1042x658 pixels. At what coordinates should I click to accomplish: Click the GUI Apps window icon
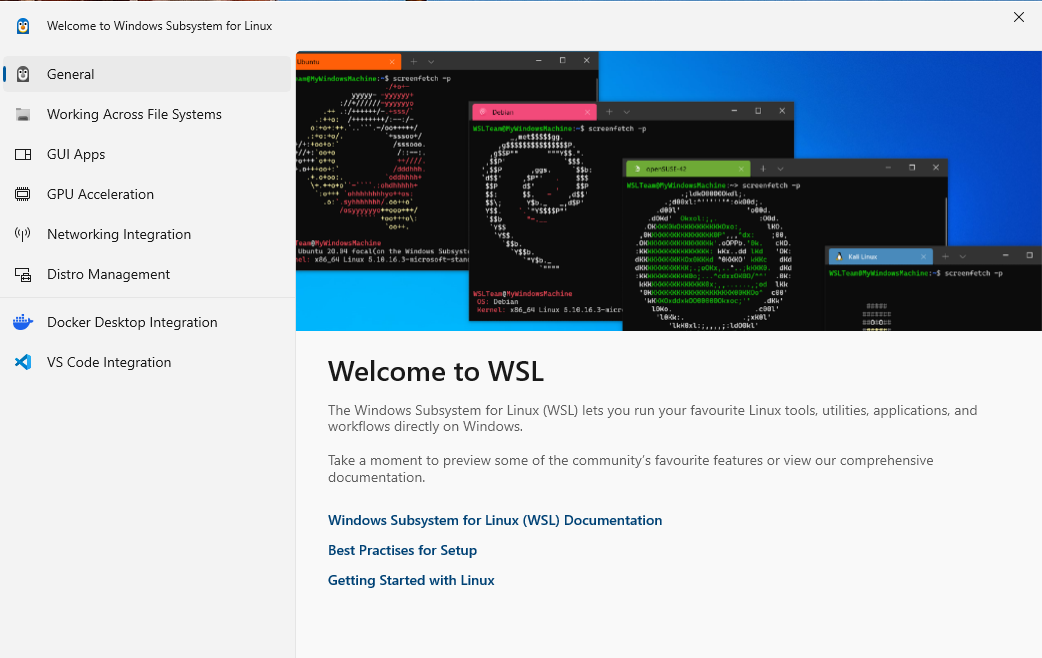[x=22, y=154]
